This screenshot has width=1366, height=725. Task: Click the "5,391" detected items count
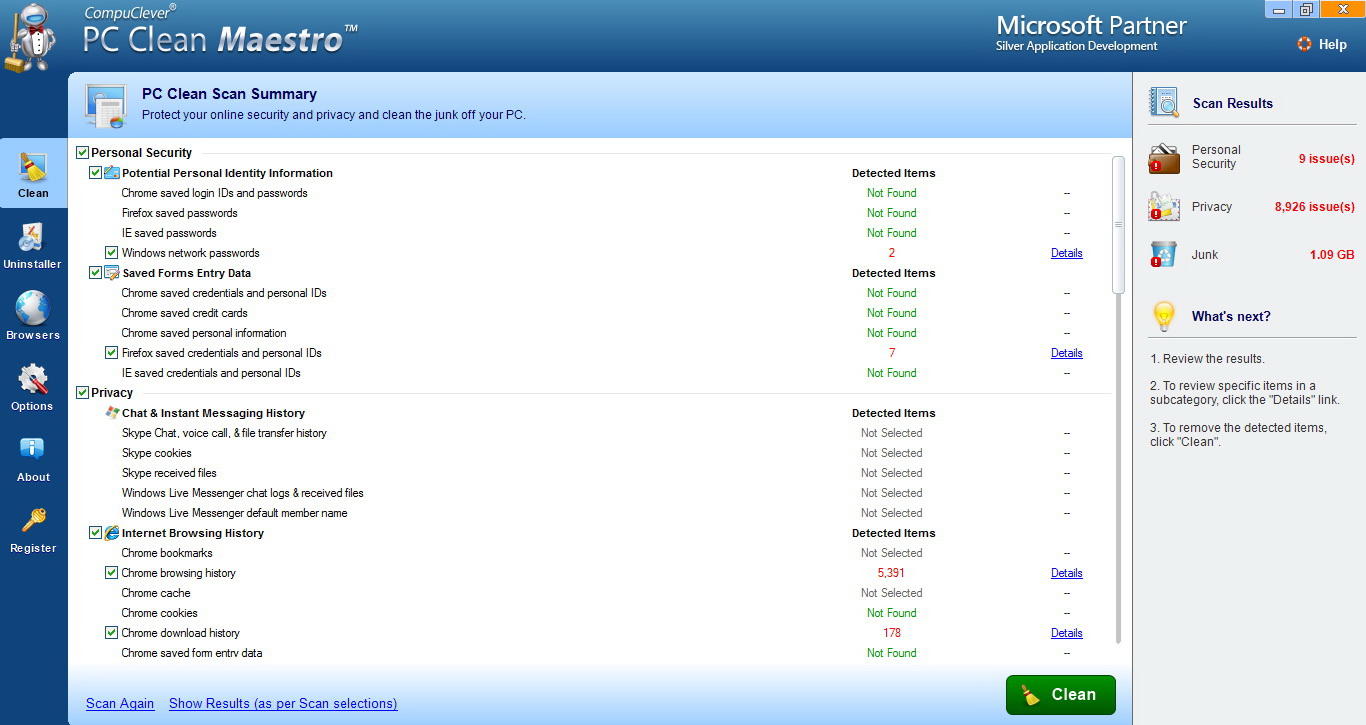click(x=891, y=573)
